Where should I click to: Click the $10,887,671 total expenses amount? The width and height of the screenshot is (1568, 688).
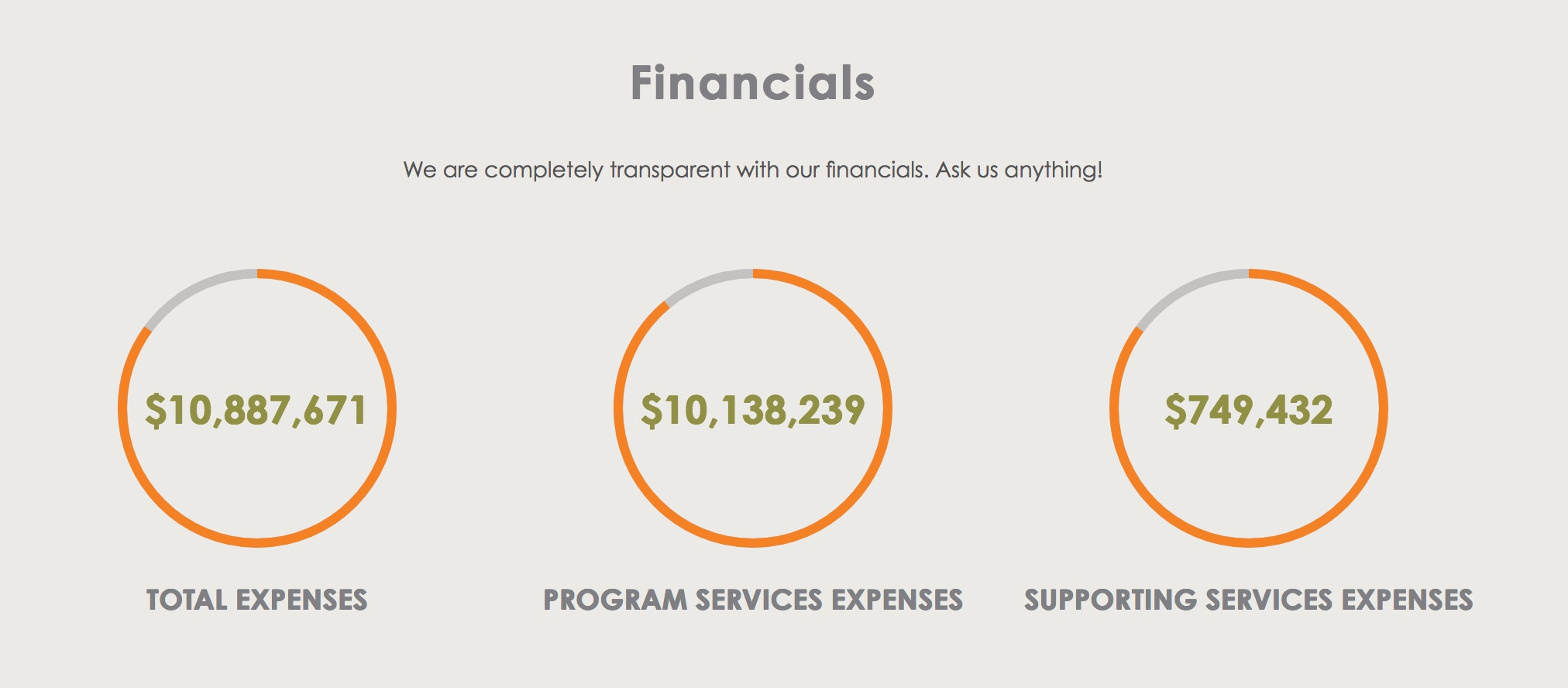coord(256,410)
